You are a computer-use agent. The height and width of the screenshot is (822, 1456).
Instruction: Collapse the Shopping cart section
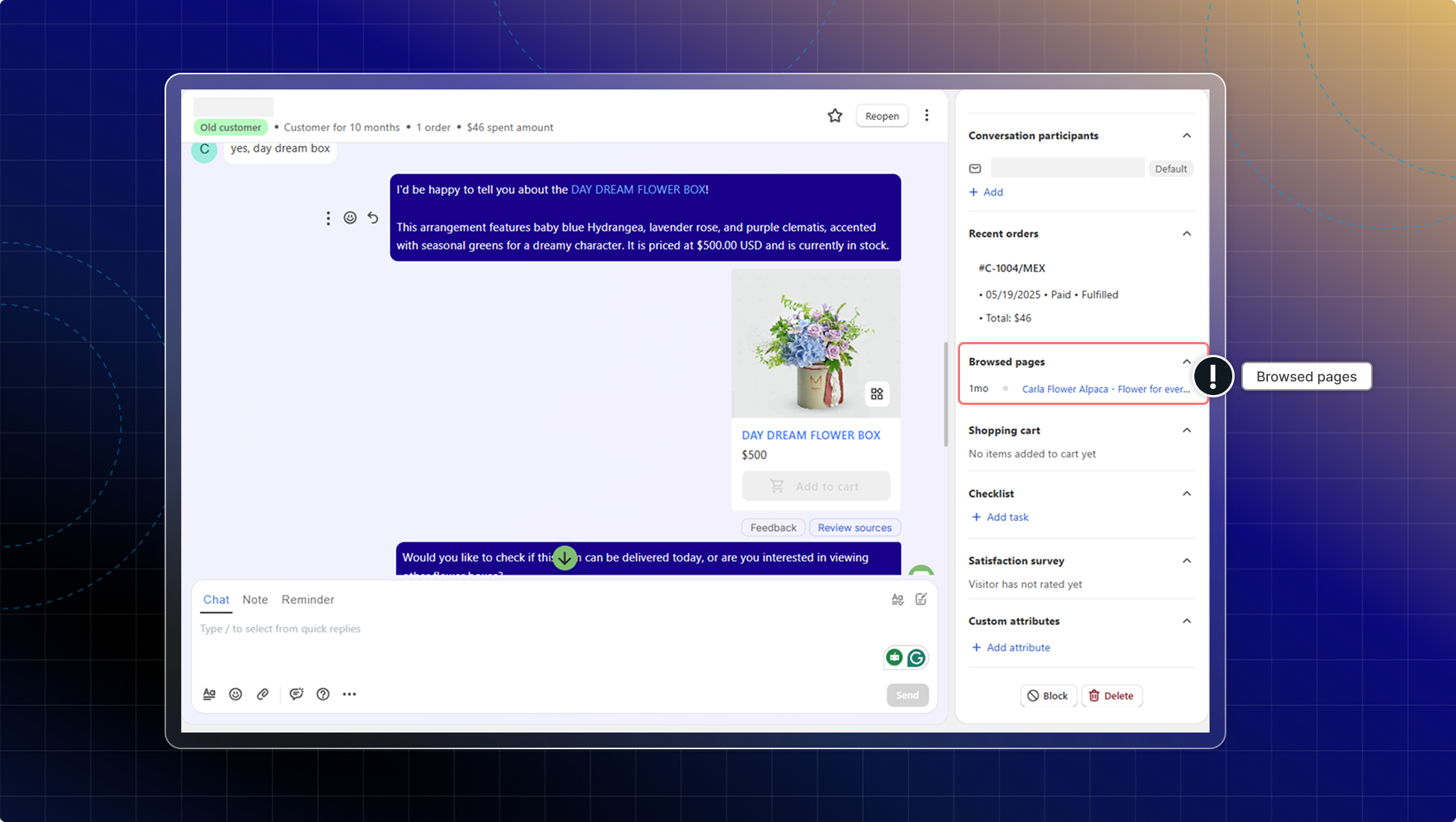point(1187,430)
